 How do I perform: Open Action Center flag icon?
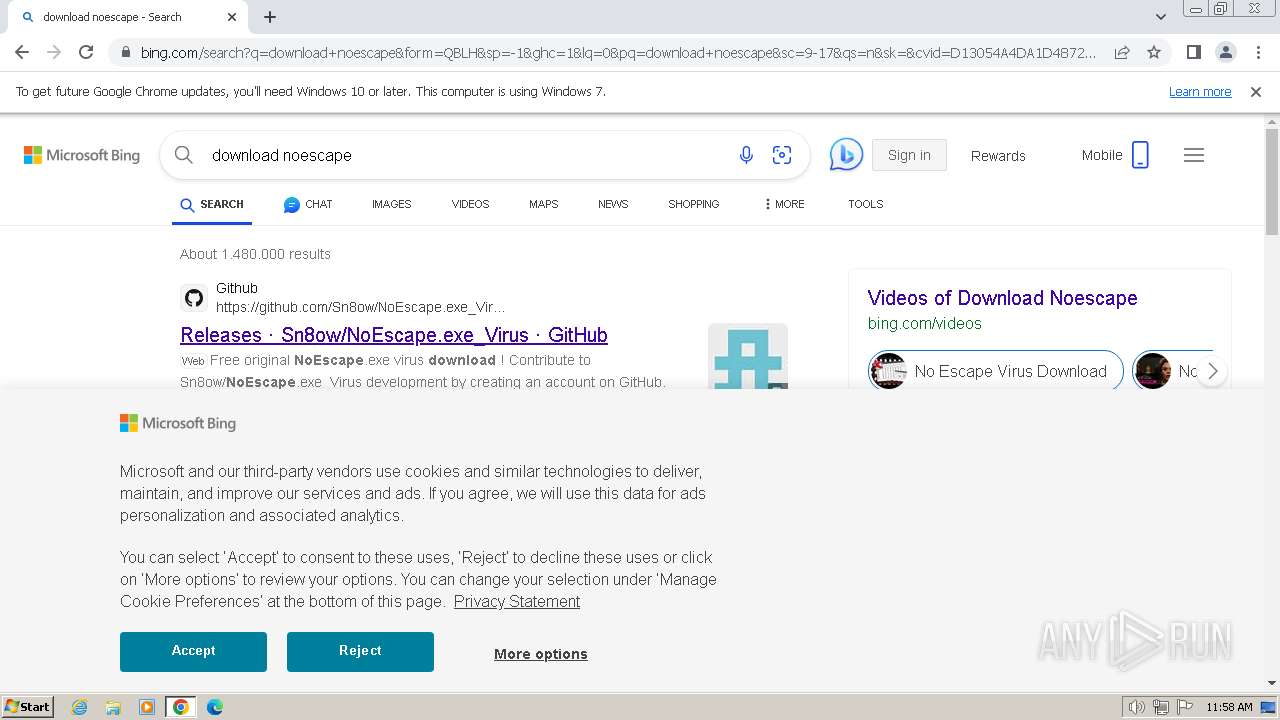click(x=1185, y=707)
